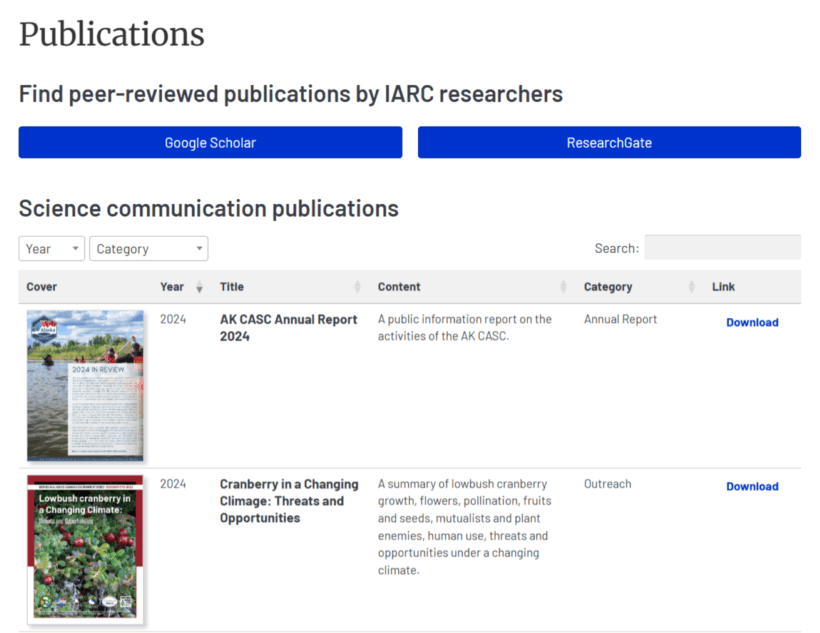Download the Cranberry in a Changing Climate publication

[x=752, y=486]
